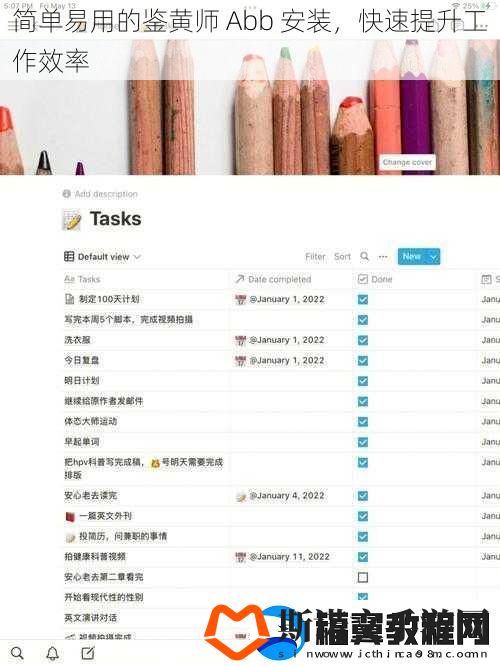
Task: Click page icon beside 制定100天计划
Action: (69, 299)
